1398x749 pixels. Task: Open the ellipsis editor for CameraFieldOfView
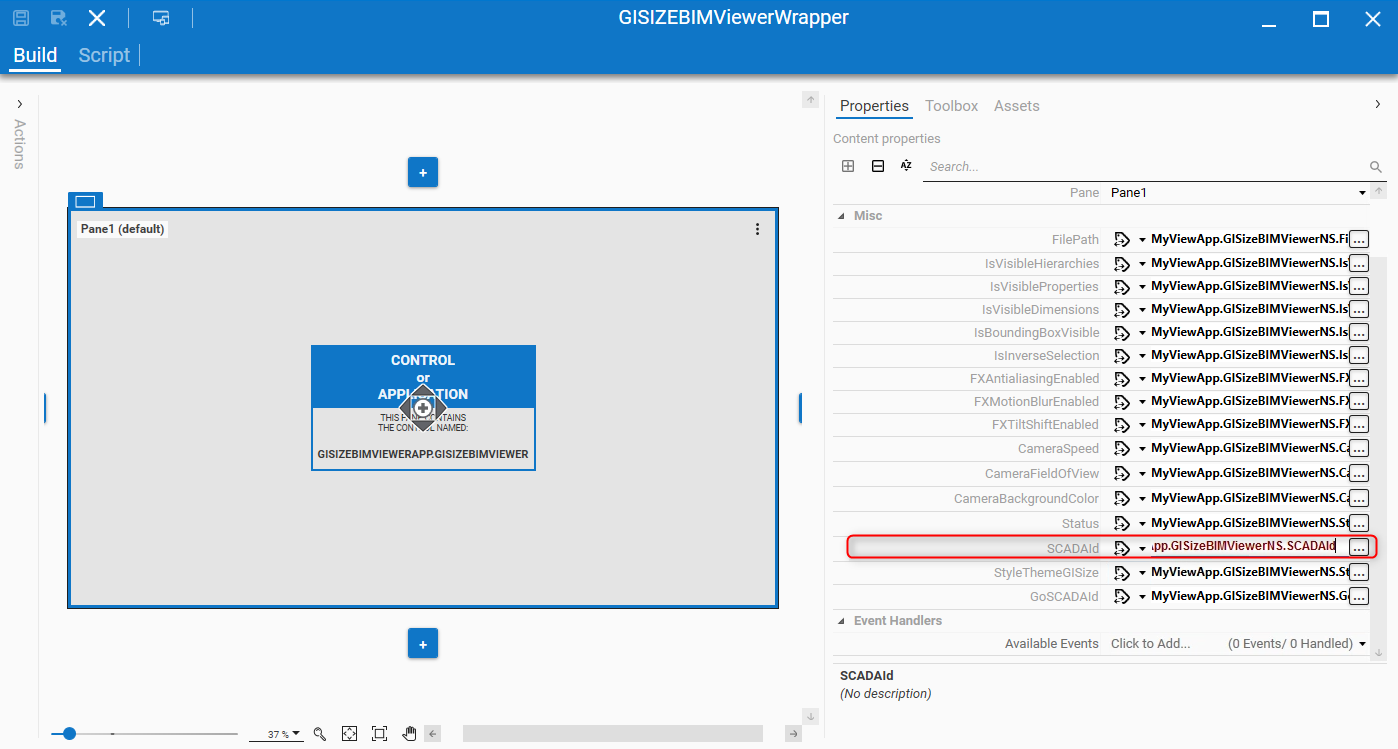1359,473
